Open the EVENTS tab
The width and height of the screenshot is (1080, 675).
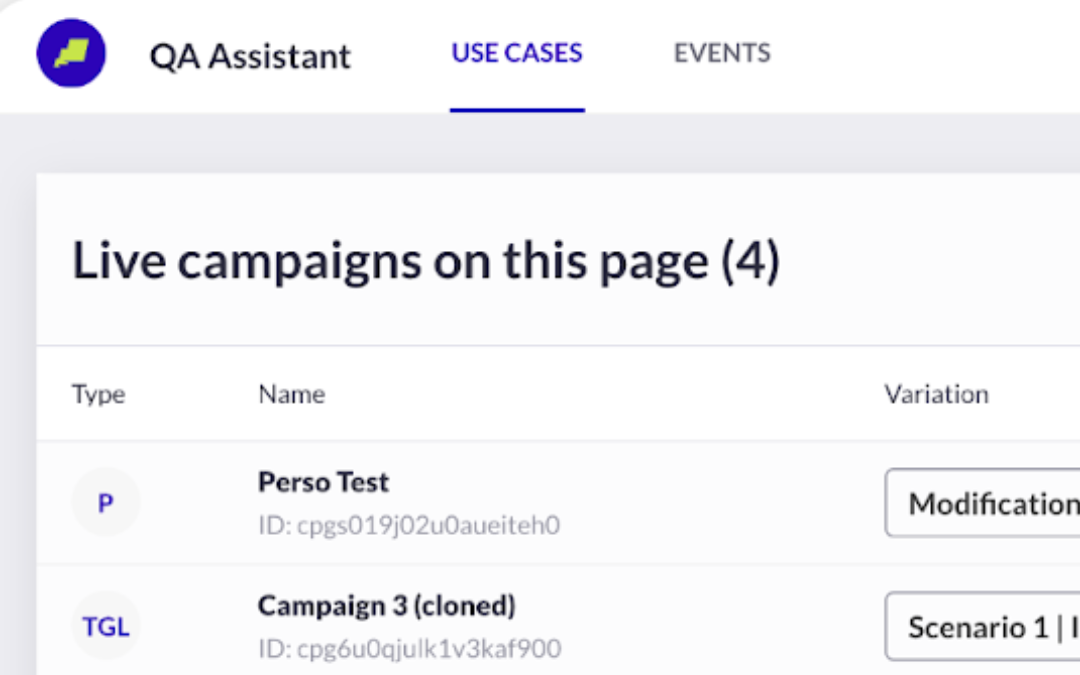(722, 53)
